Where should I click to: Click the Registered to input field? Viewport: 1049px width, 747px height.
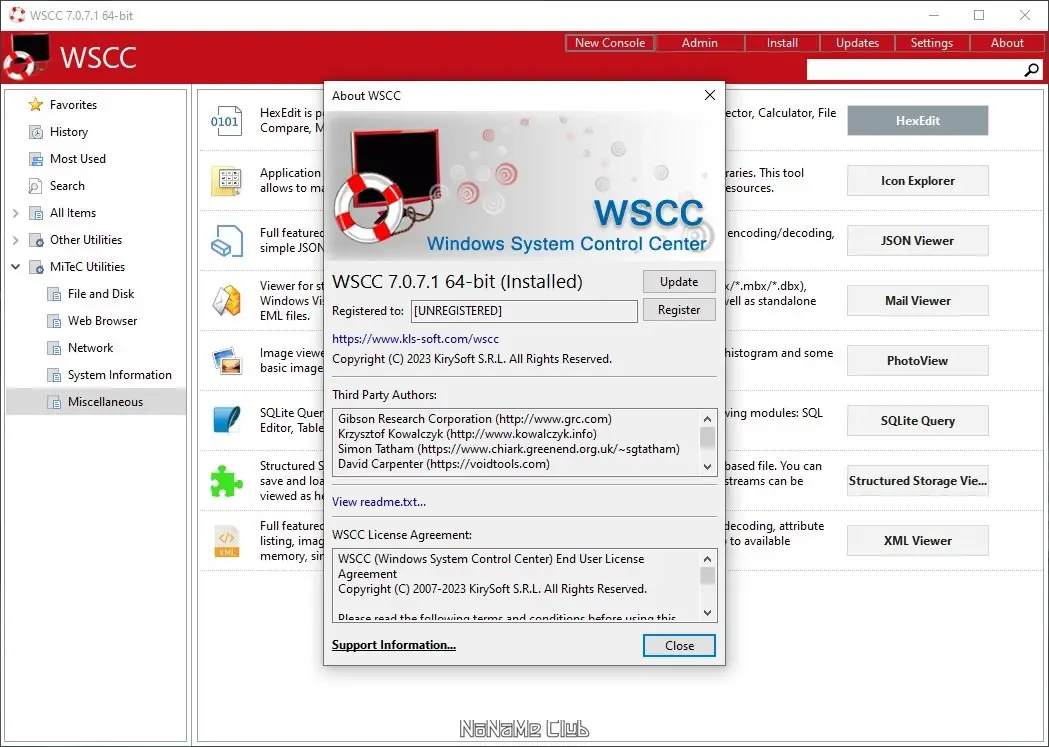[x=524, y=311]
